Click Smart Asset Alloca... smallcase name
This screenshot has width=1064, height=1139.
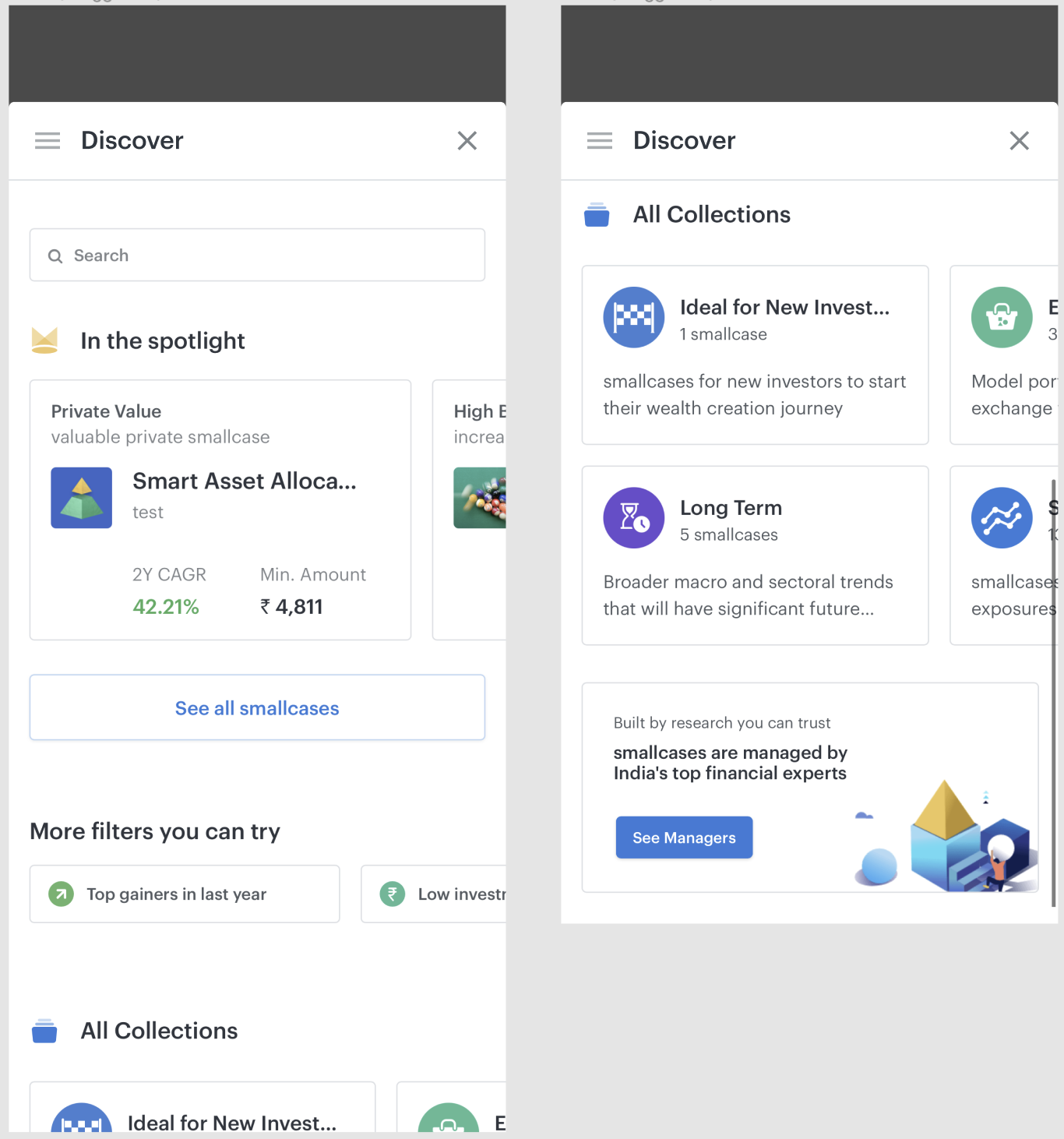pyautogui.click(x=245, y=481)
